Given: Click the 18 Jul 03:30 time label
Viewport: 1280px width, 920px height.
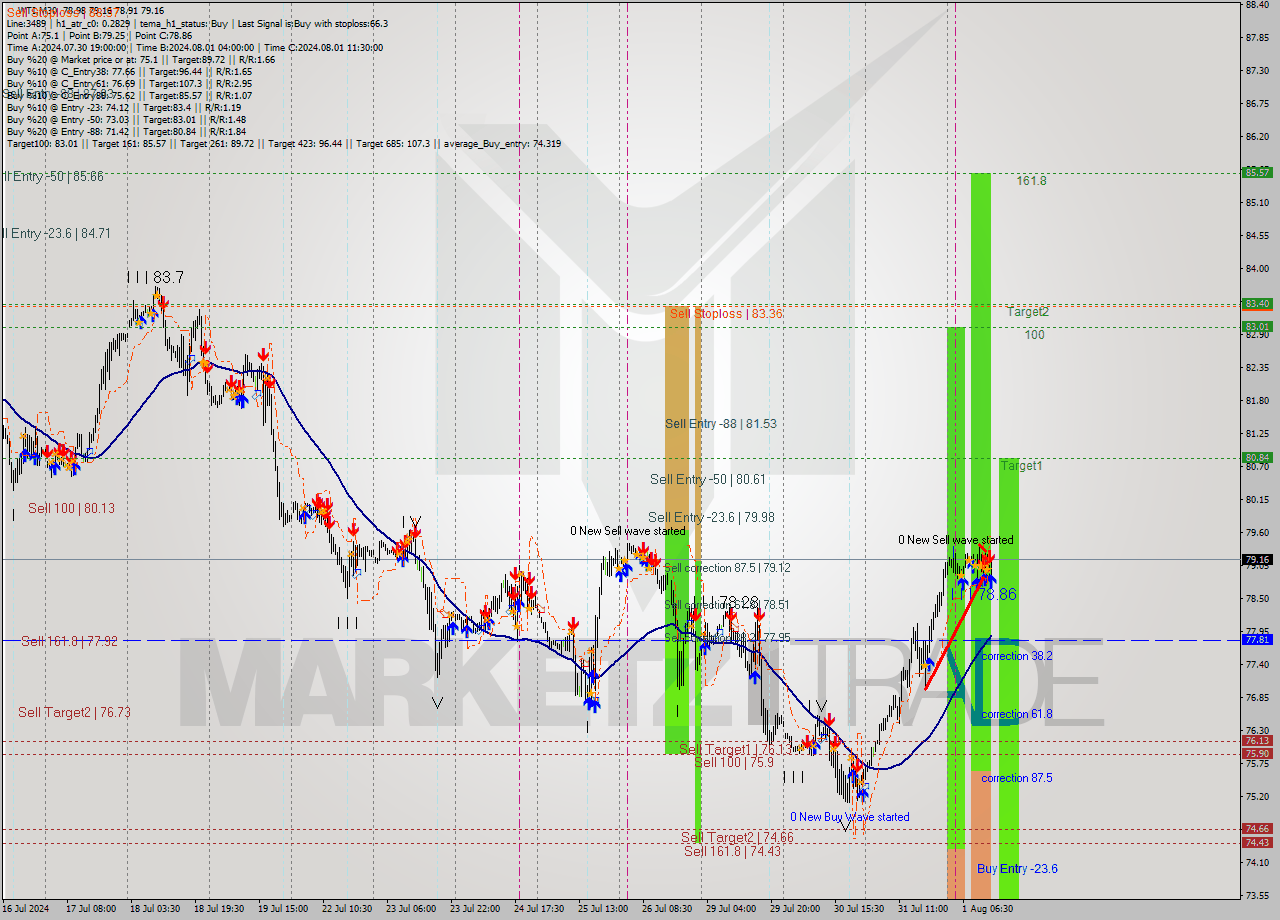Looking at the screenshot, I should coord(153,910).
